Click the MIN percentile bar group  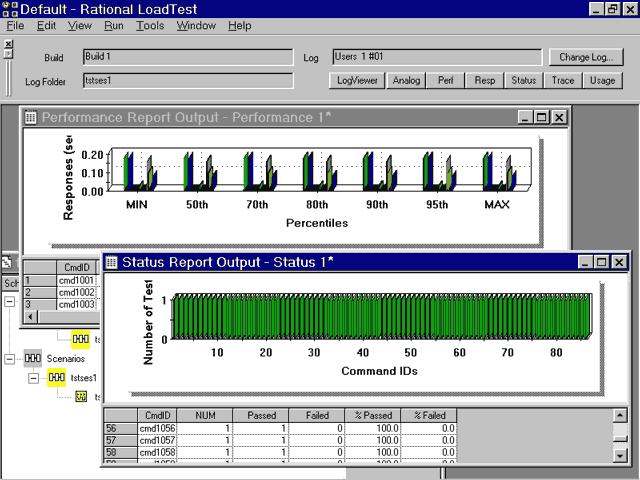(x=140, y=171)
